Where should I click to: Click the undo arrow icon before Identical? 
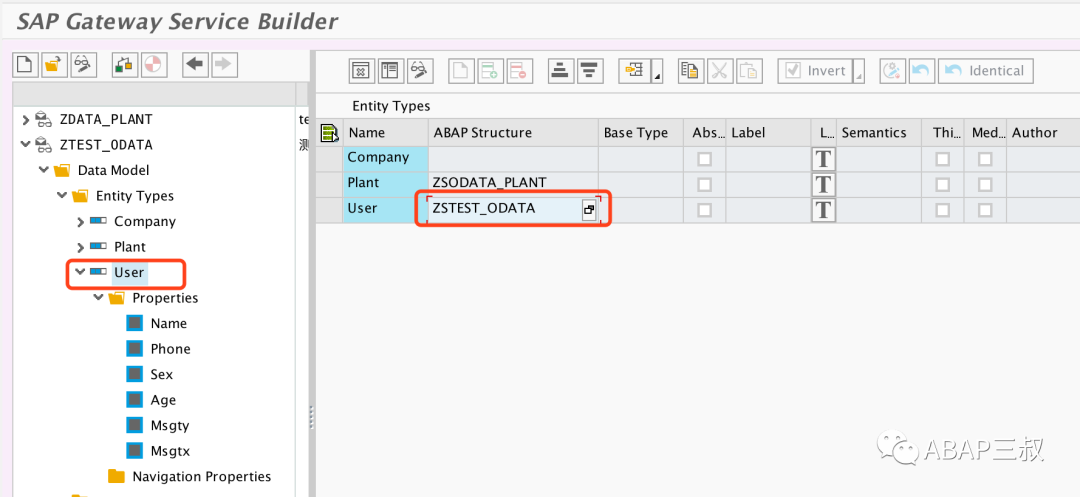point(921,70)
